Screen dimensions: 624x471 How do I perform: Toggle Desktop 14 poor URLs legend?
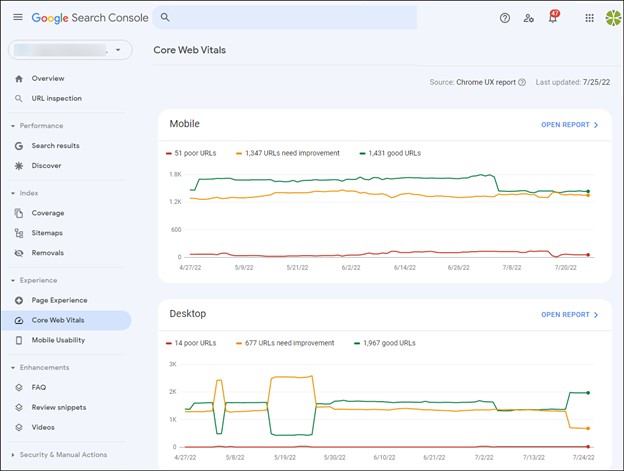coord(191,343)
